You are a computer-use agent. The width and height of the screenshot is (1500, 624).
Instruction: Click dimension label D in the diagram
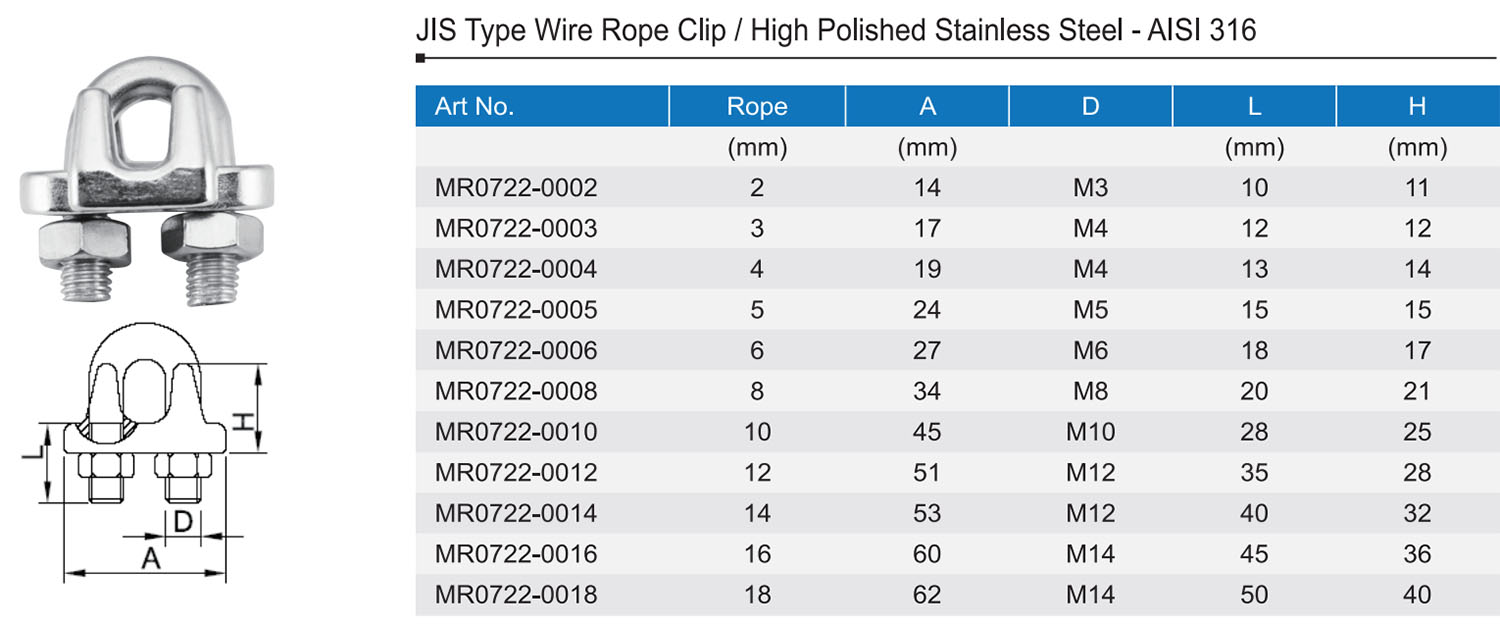pyautogui.click(x=183, y=522)
